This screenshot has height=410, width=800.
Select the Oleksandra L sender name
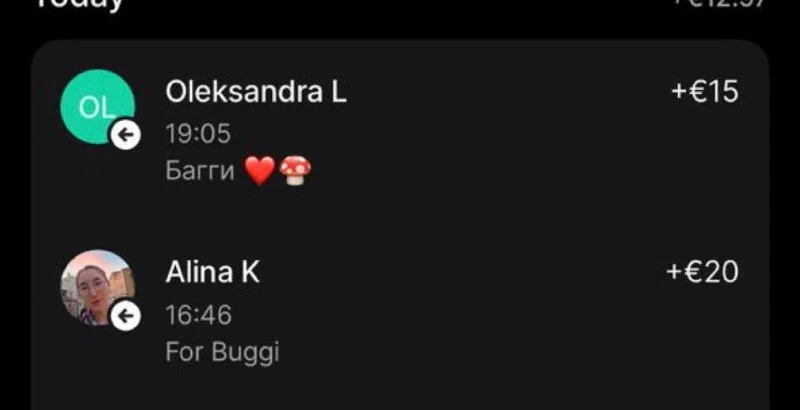pyautogui.click(x=256, y=93)
